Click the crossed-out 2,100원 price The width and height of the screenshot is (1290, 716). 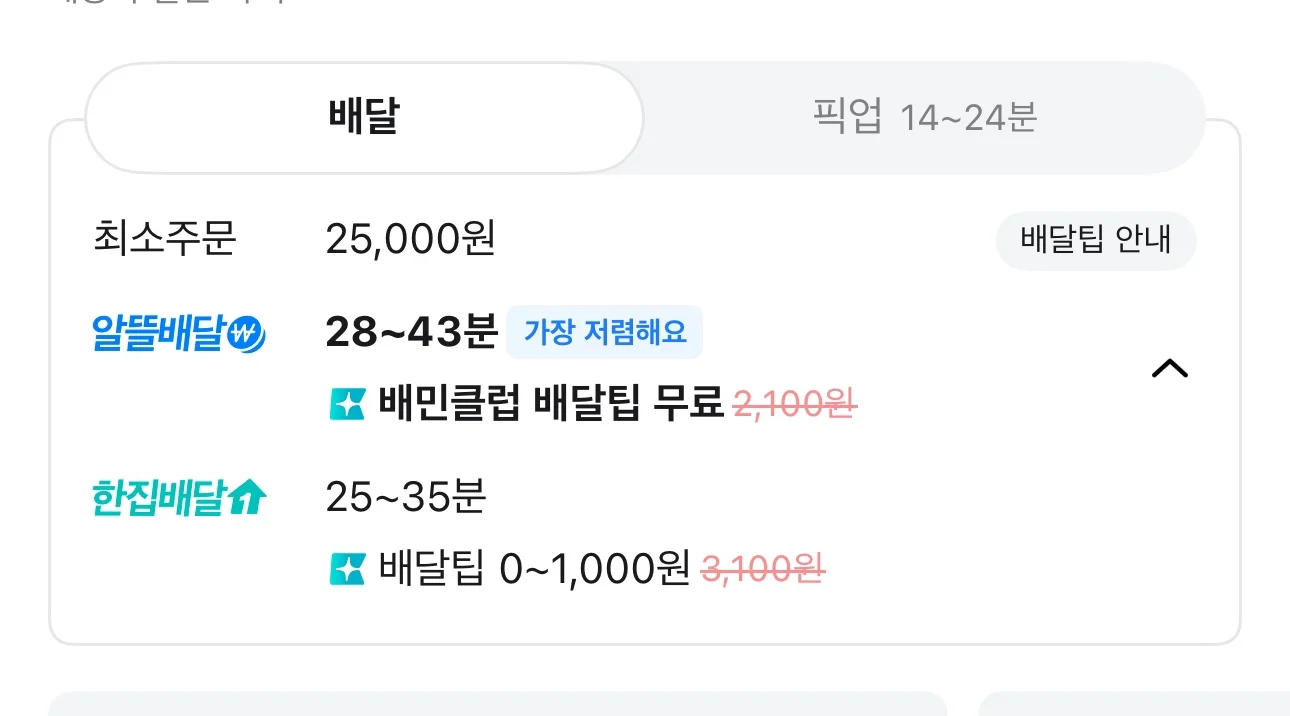point(796,405)
